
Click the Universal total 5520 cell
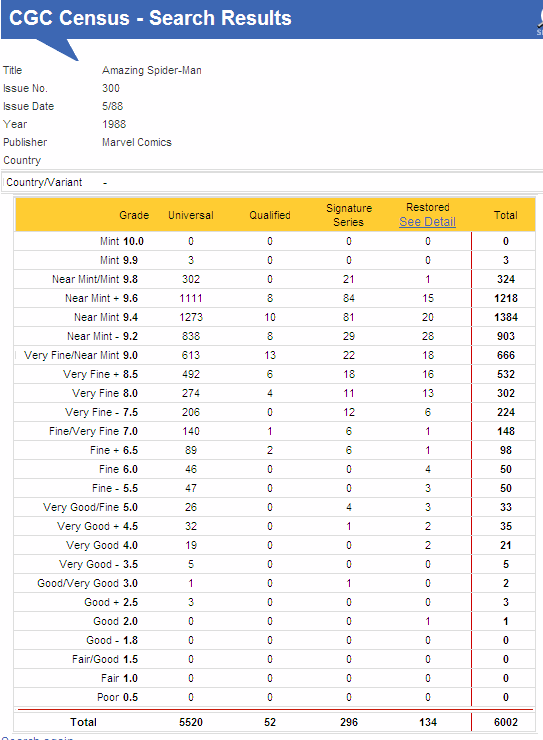(x=191, y=722)
